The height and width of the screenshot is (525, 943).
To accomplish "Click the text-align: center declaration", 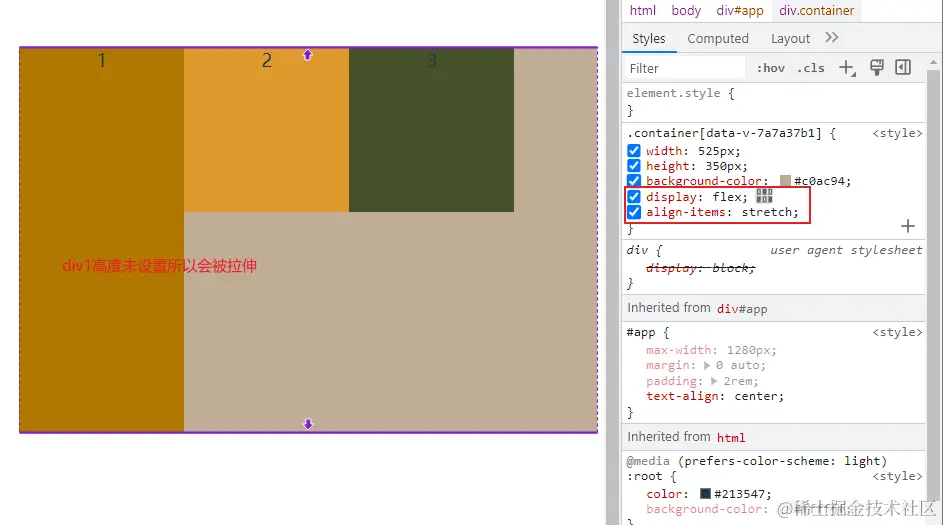I will point(715,396).
